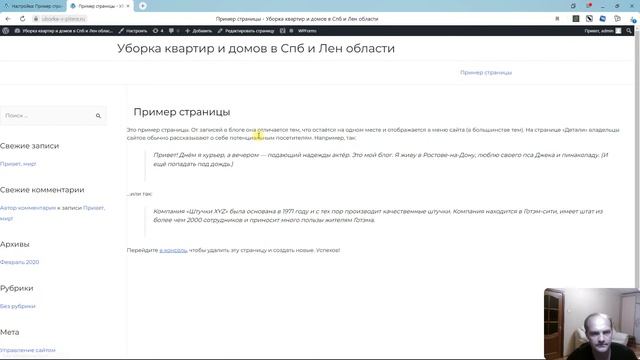
Task: Go back with the browser back arrow
Action: click(8, 19)
